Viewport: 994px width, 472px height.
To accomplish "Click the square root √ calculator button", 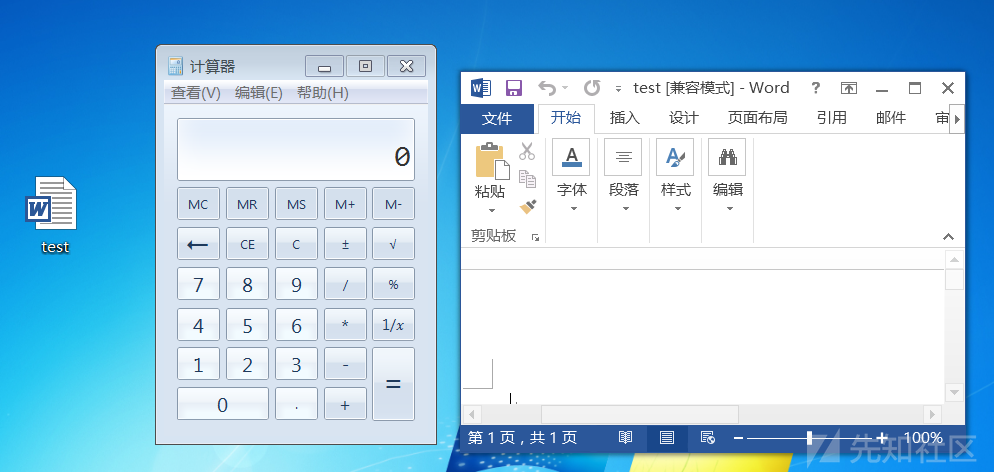I will click(393, 244).
